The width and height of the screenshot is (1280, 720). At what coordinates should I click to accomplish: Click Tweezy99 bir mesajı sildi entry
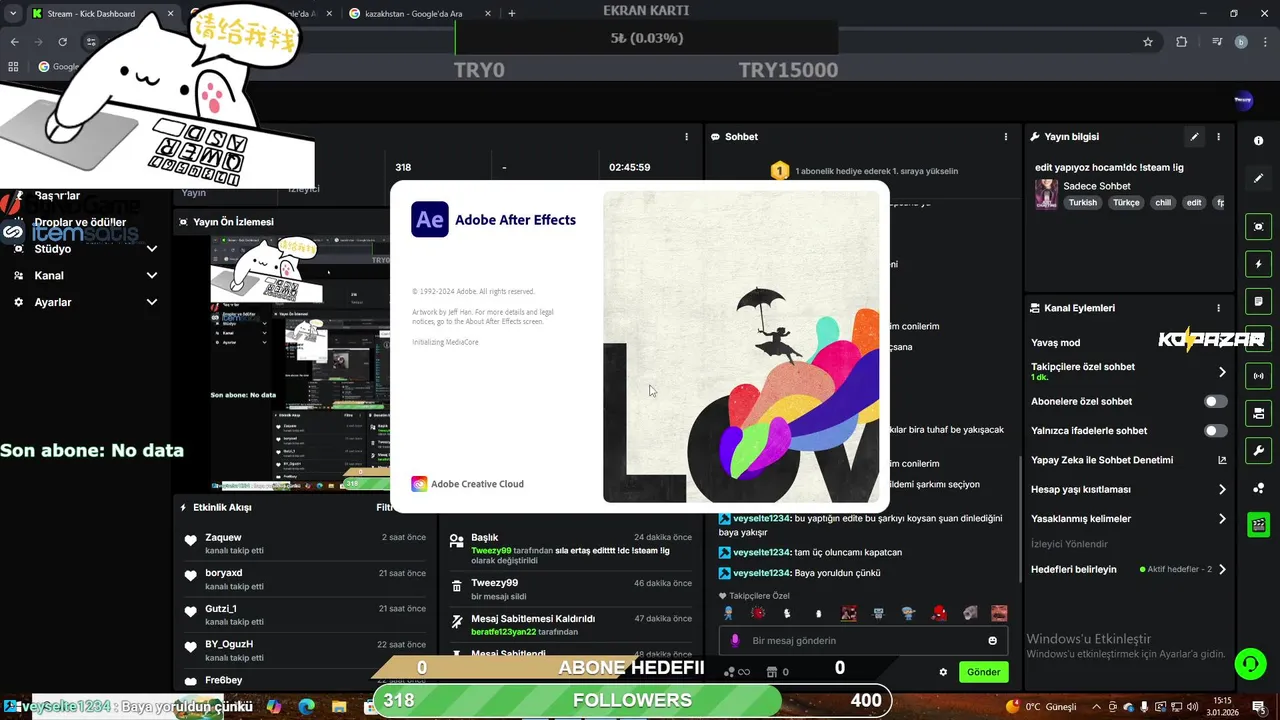click(x=570, y=589)
